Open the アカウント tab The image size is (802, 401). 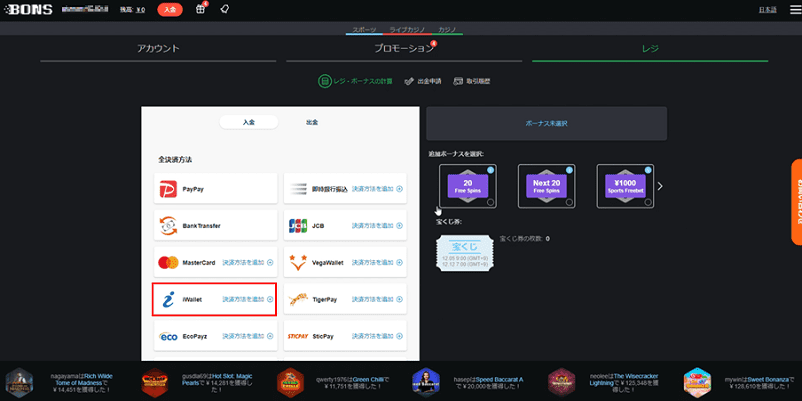158,49
